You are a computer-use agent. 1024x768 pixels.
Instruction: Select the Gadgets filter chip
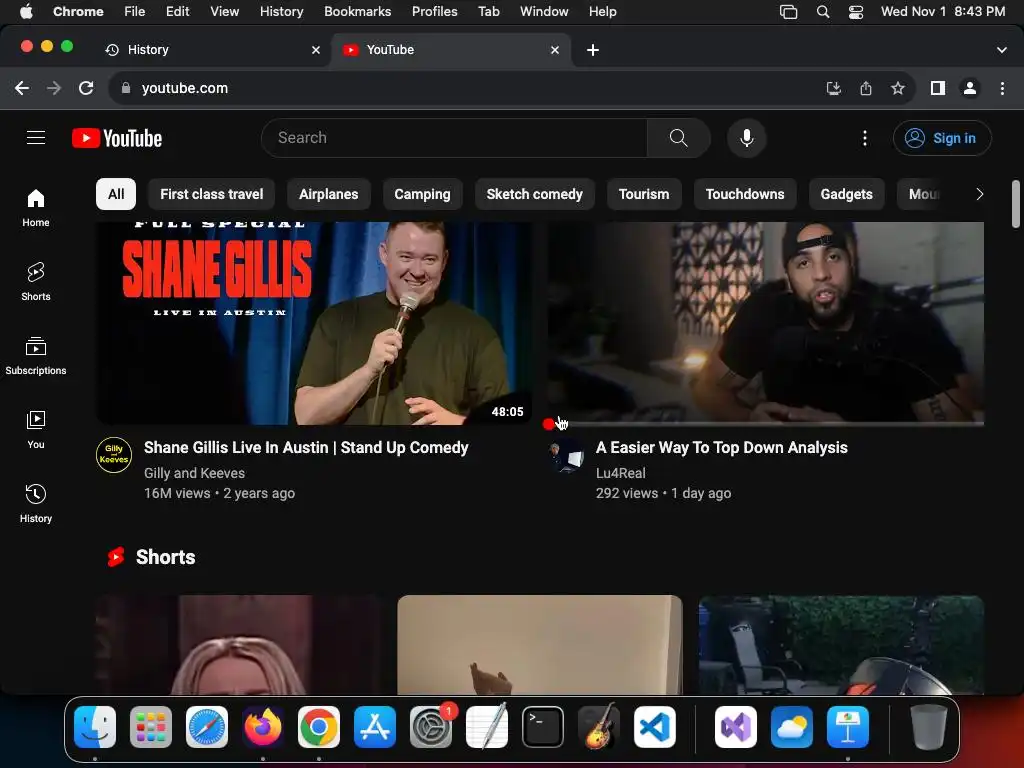coord(846,194)
